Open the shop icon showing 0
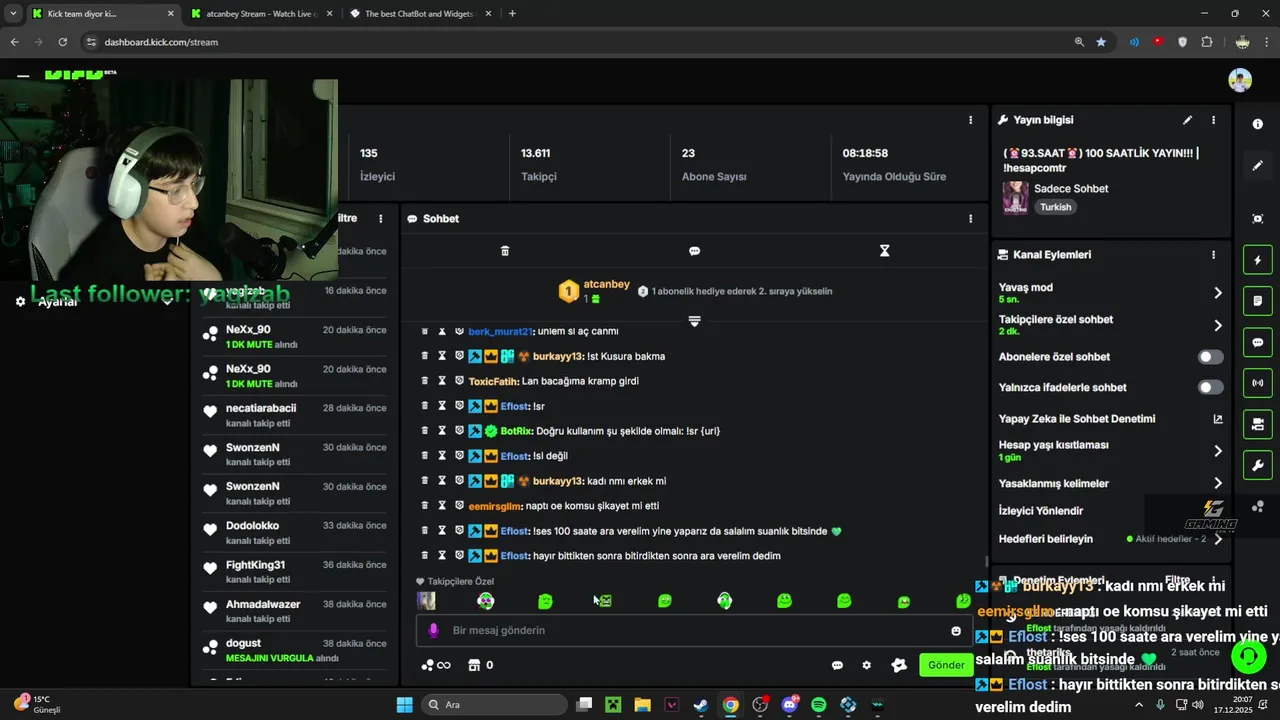 (474, 665)
